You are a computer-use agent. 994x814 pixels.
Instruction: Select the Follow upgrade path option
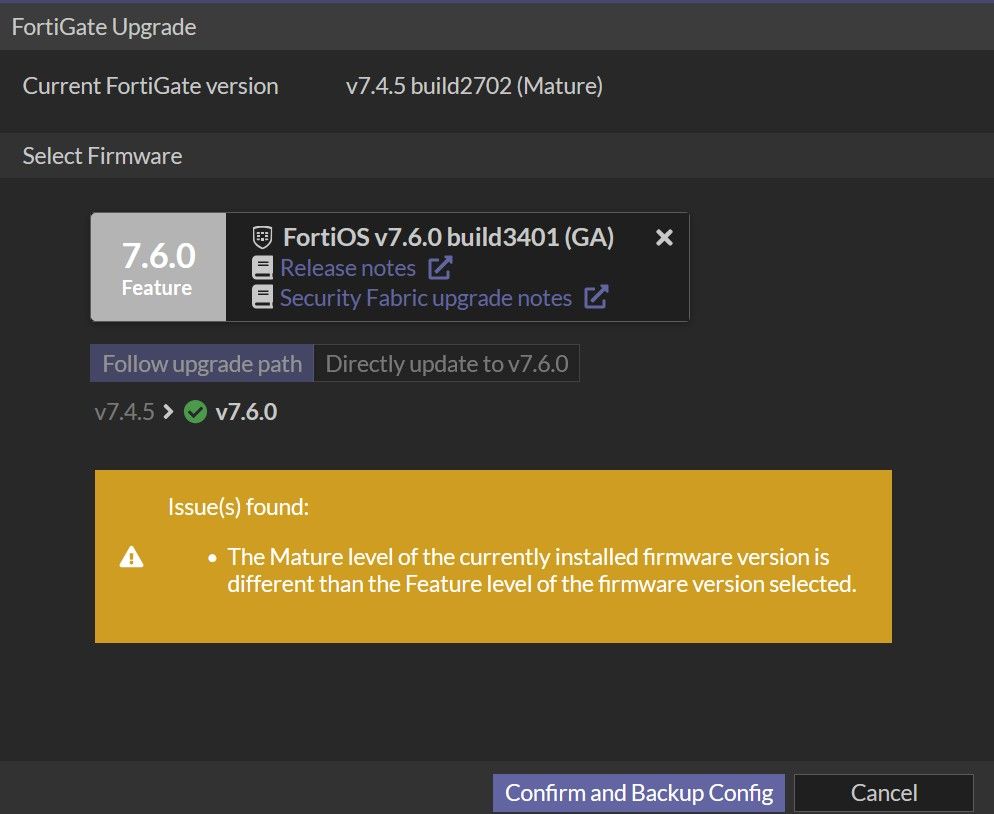(x=202, y=363)
